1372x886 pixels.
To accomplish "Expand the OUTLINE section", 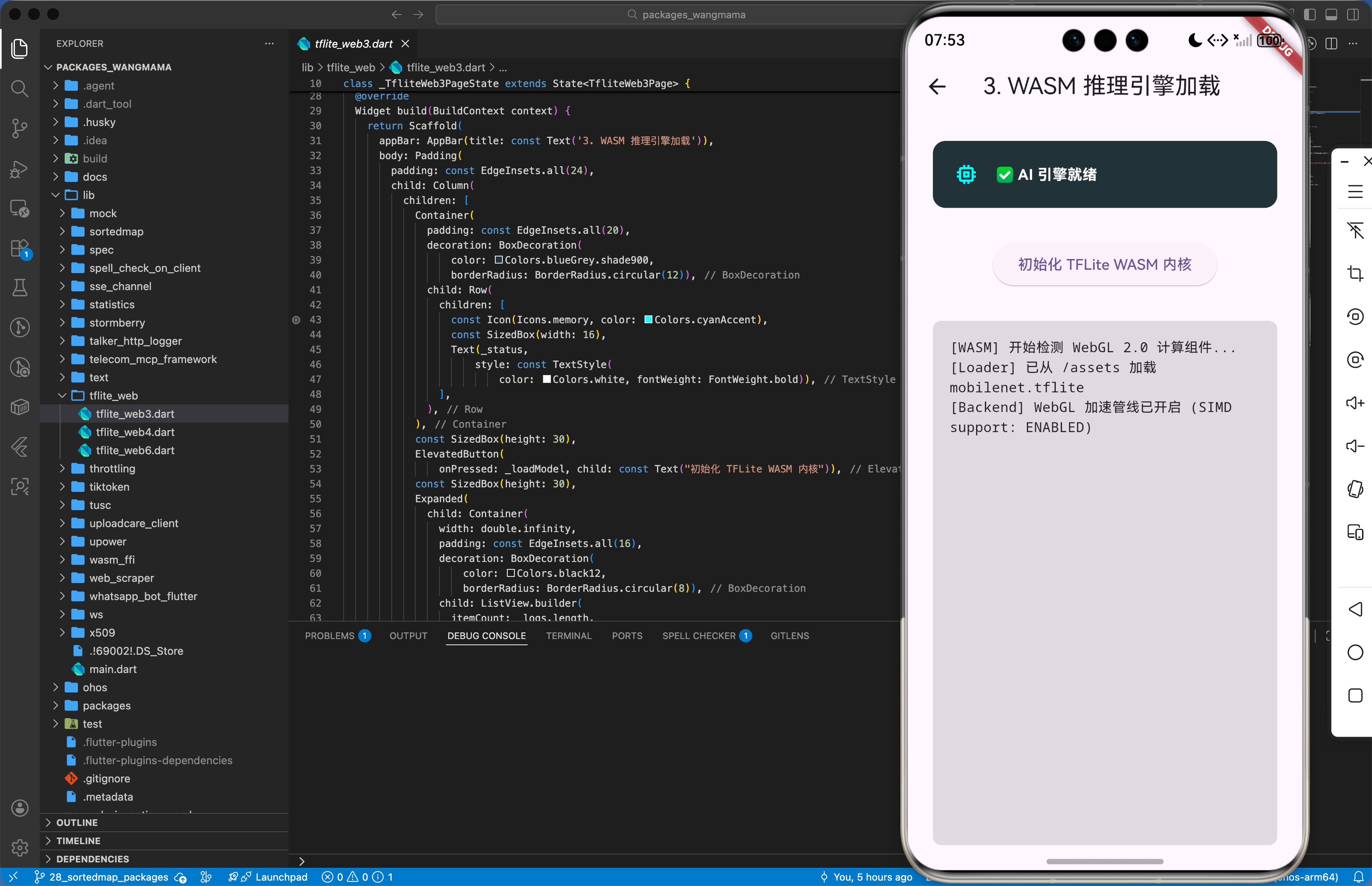I will click(77, 822).
